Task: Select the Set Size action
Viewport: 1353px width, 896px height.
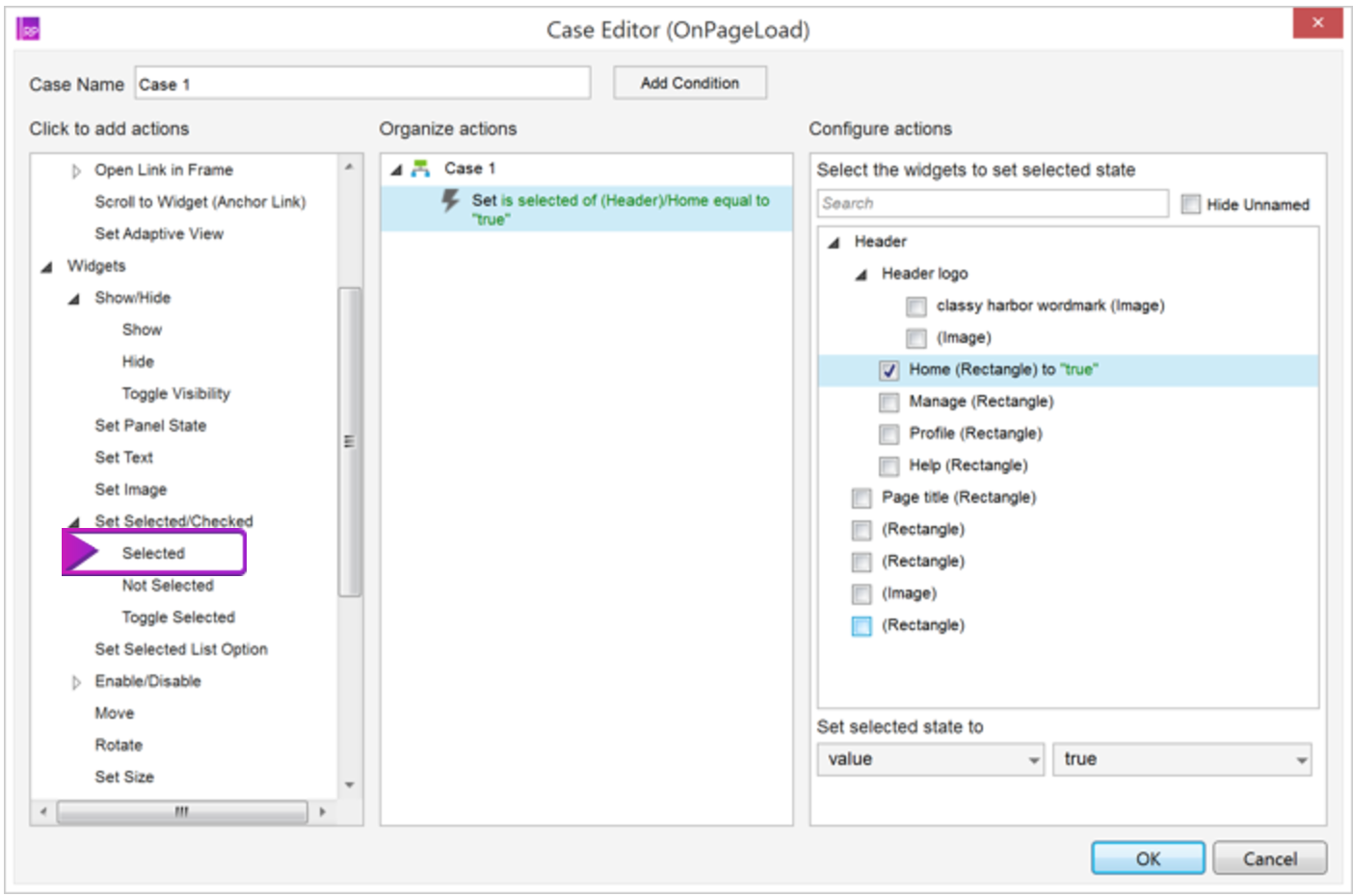Action: pyautogui.click(x=124, y=777)
